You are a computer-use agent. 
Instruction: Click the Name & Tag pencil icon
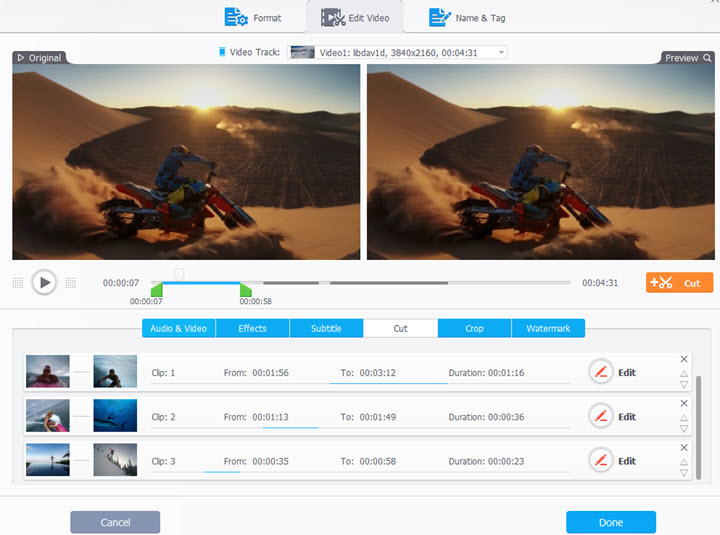pyautogui.click(x=439, y=17)
